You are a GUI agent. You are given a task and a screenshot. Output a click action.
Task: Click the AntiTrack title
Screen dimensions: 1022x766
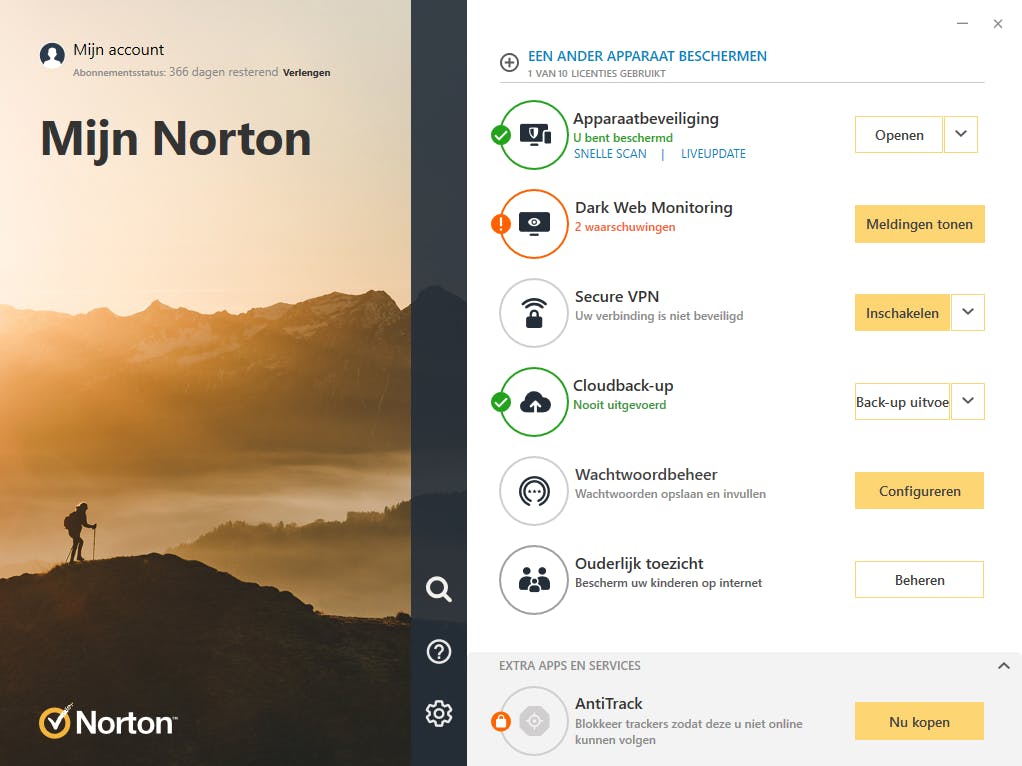tap(608, 704)
